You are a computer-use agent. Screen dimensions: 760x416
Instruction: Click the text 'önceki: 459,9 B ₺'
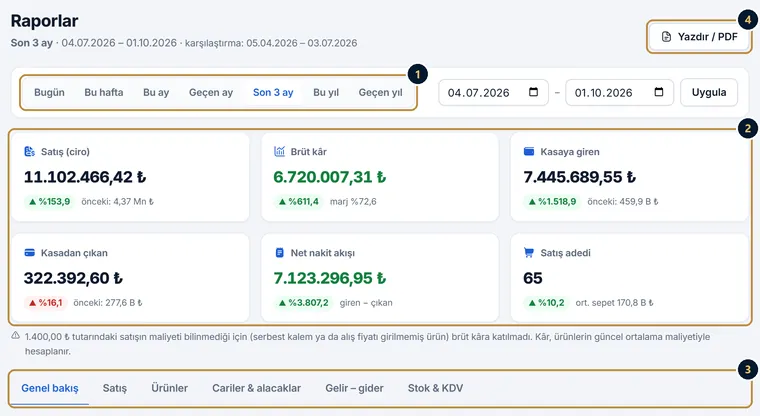pyautogui.click(x=623, y=202)
